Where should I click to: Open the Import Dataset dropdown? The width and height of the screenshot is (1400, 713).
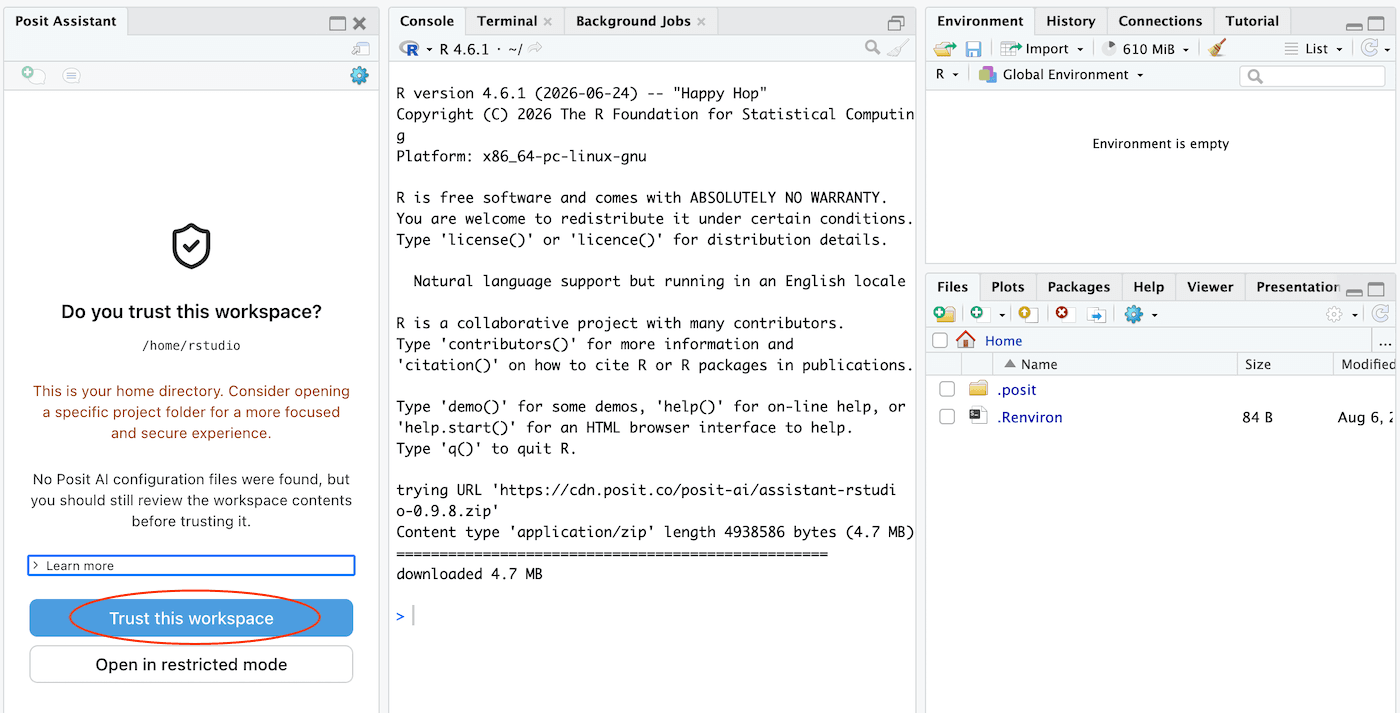coord(1041,48)
